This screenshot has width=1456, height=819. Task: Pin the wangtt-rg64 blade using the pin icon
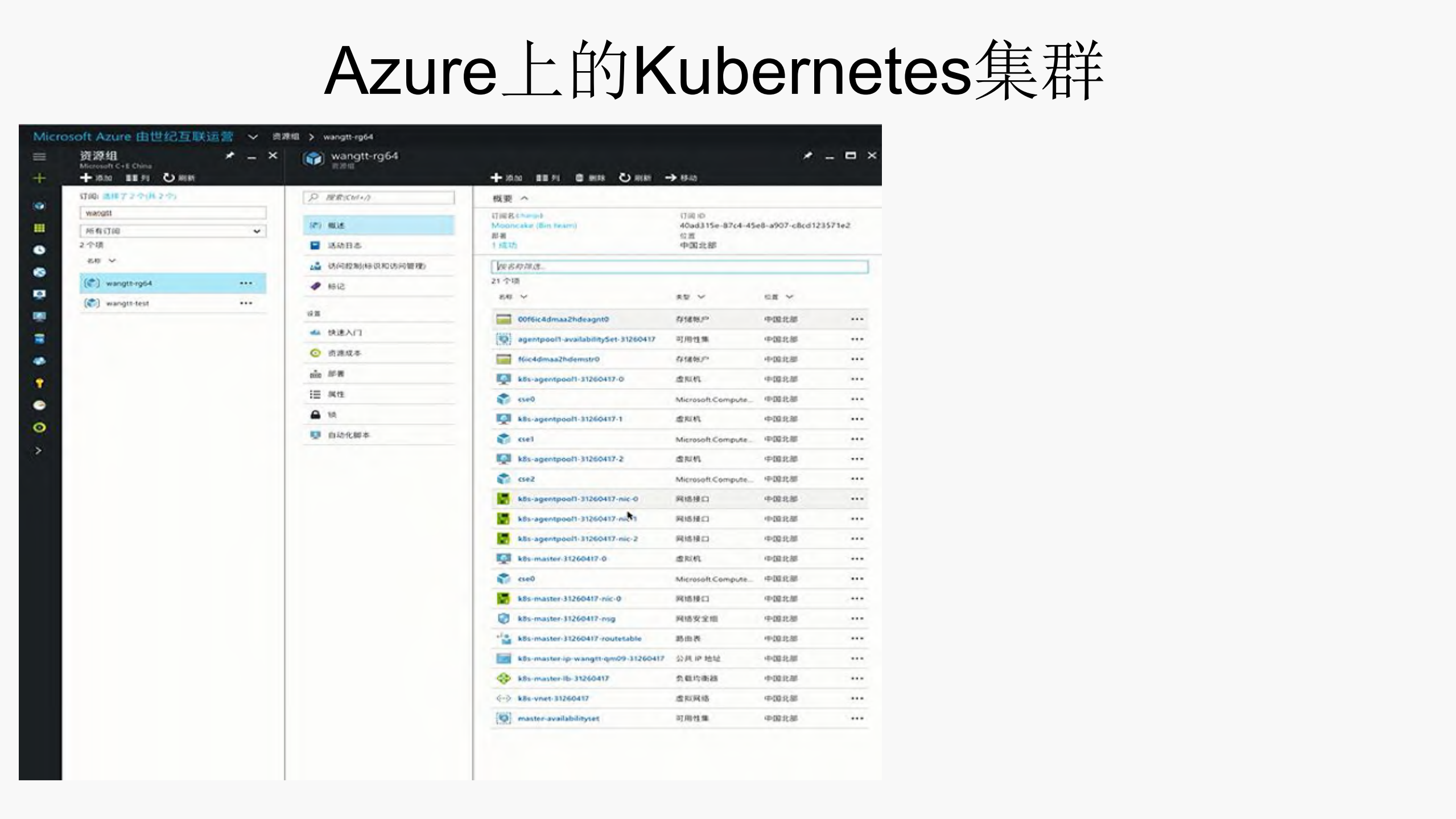point(807,155)
